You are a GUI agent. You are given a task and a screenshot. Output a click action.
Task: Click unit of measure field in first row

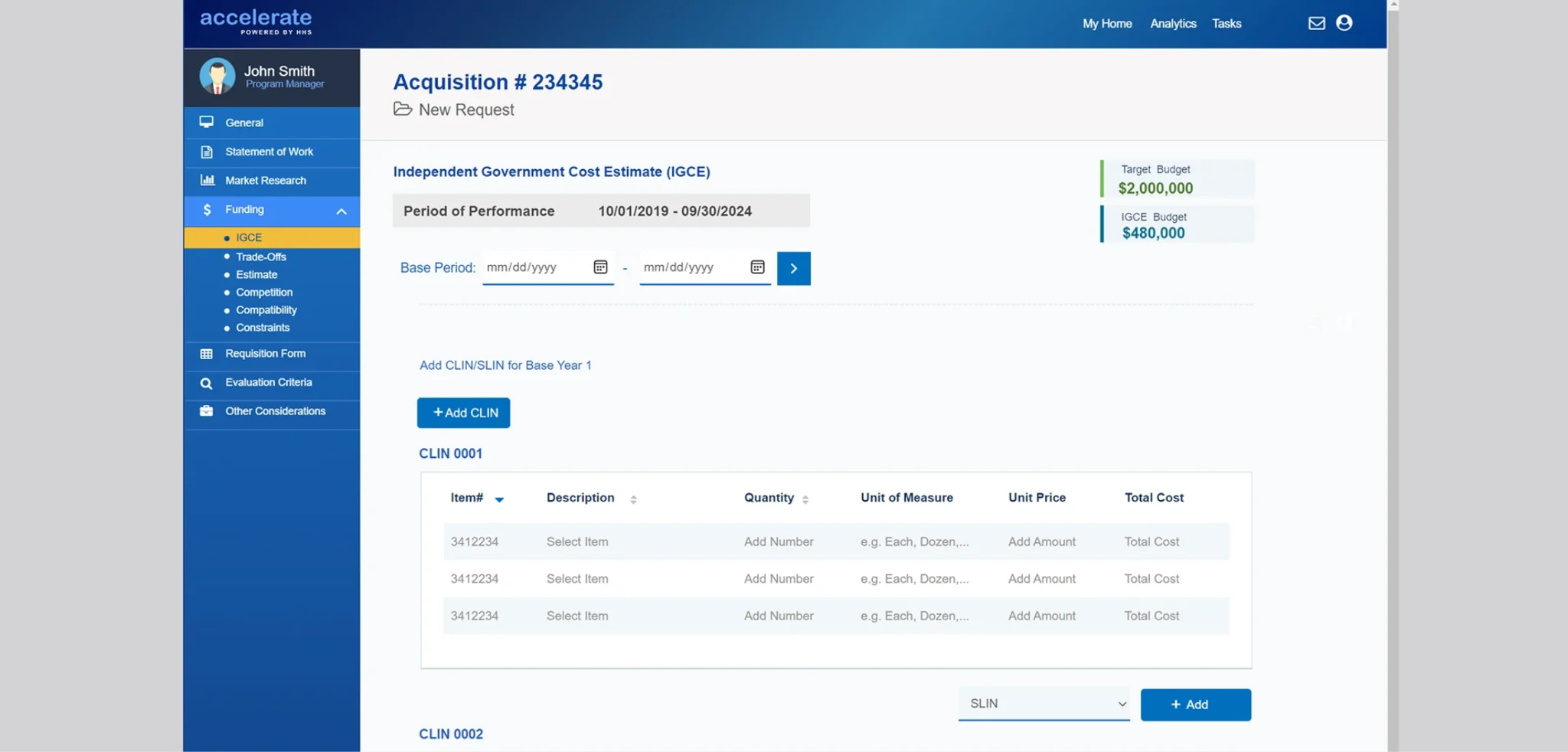915,541
